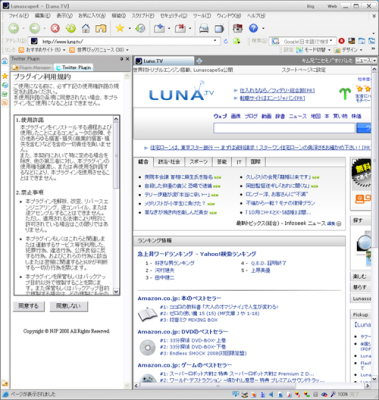Switch to the Twitter Plugin sidebar tab
The image size is (379, 400).
pos(74,67)
